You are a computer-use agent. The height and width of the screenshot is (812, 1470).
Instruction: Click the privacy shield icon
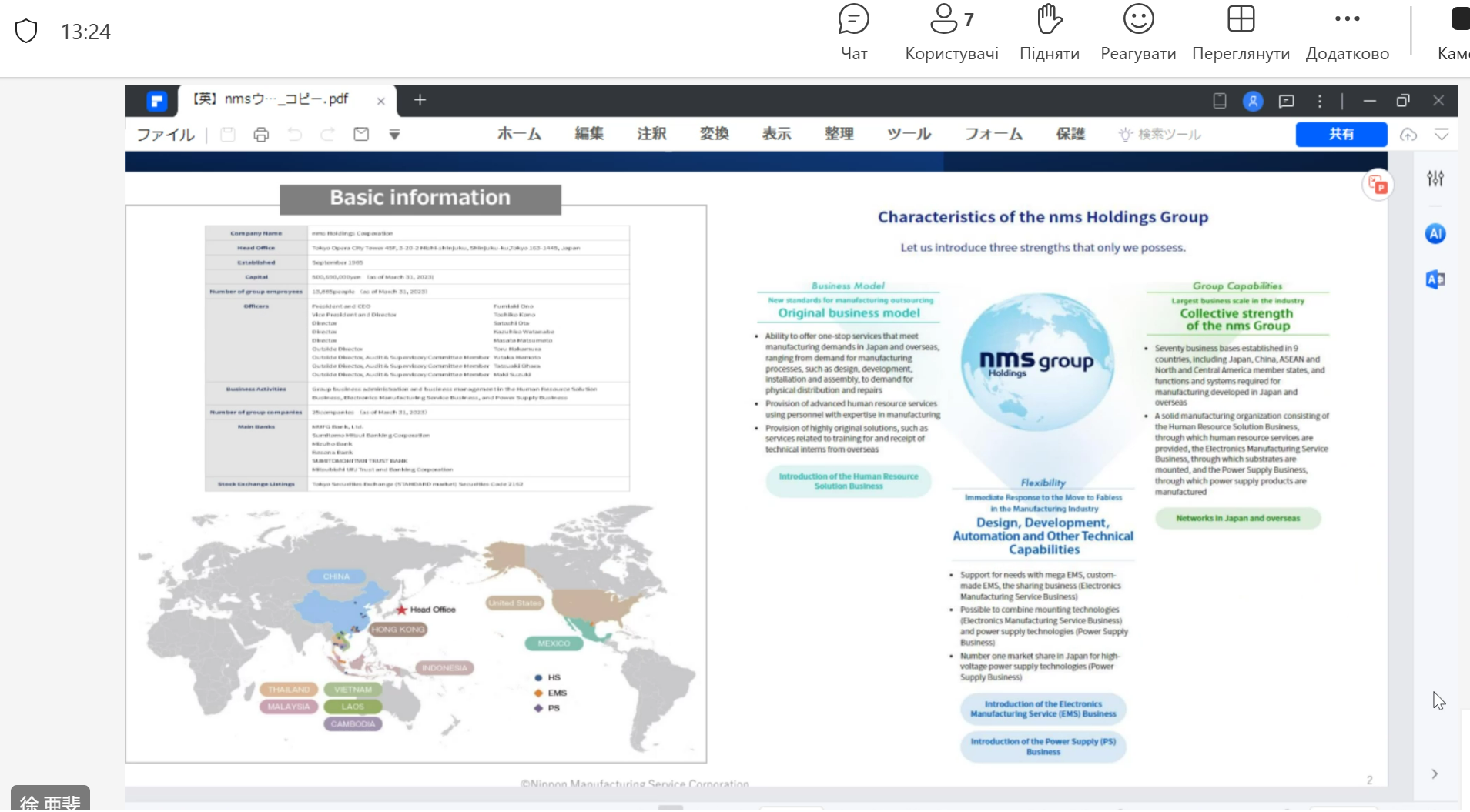tap(26, 32)
